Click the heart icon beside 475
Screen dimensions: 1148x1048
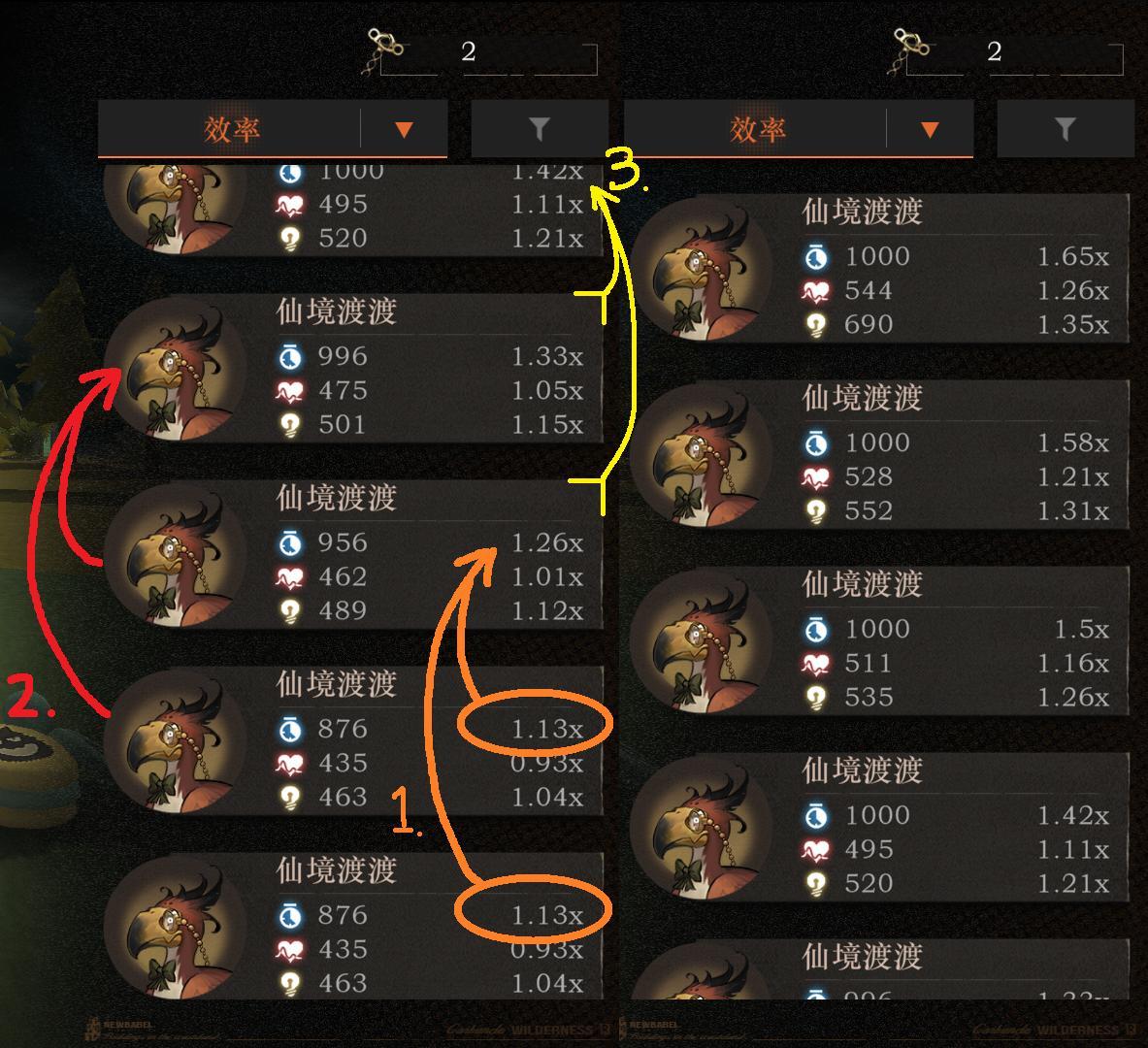tap(290, 392)
